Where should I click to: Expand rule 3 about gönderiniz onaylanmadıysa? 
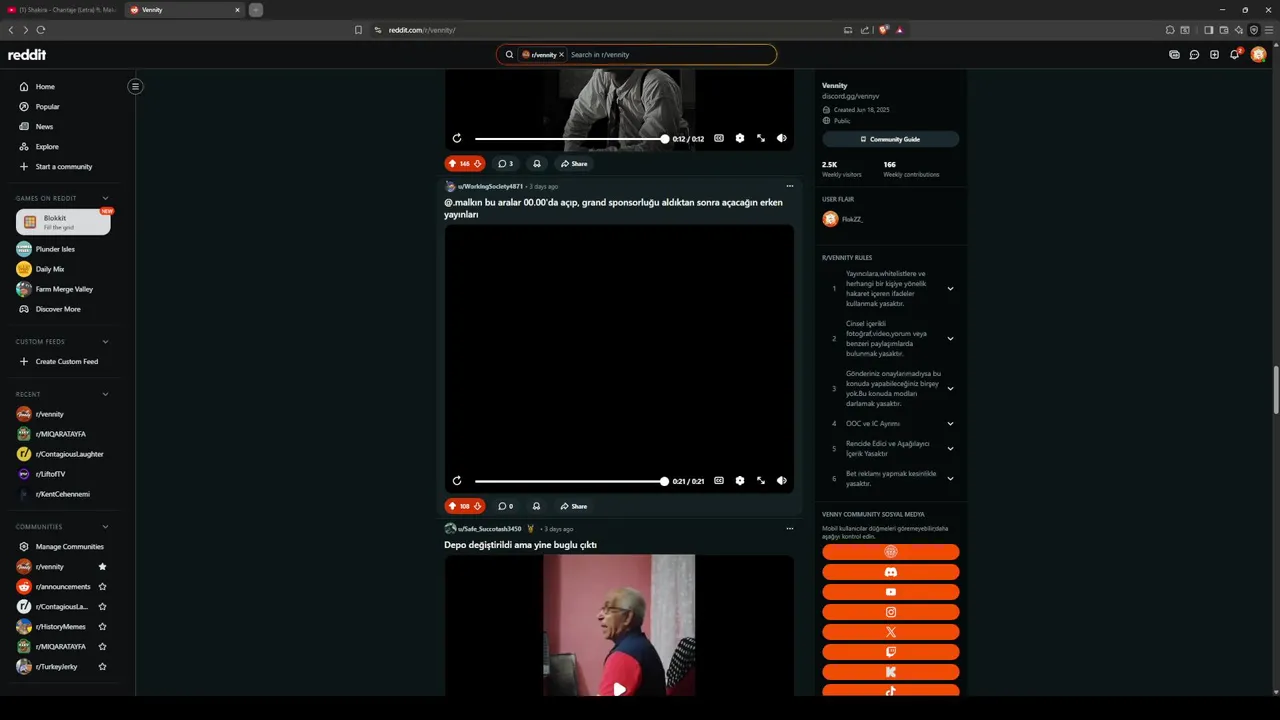point(950,389)
